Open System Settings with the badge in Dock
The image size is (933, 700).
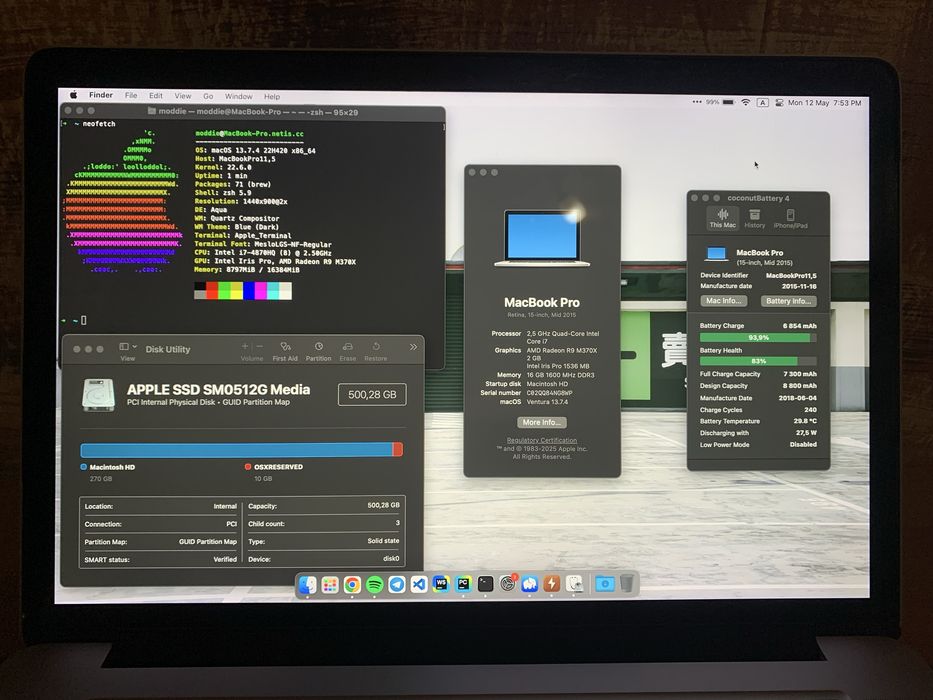(508, 584)
